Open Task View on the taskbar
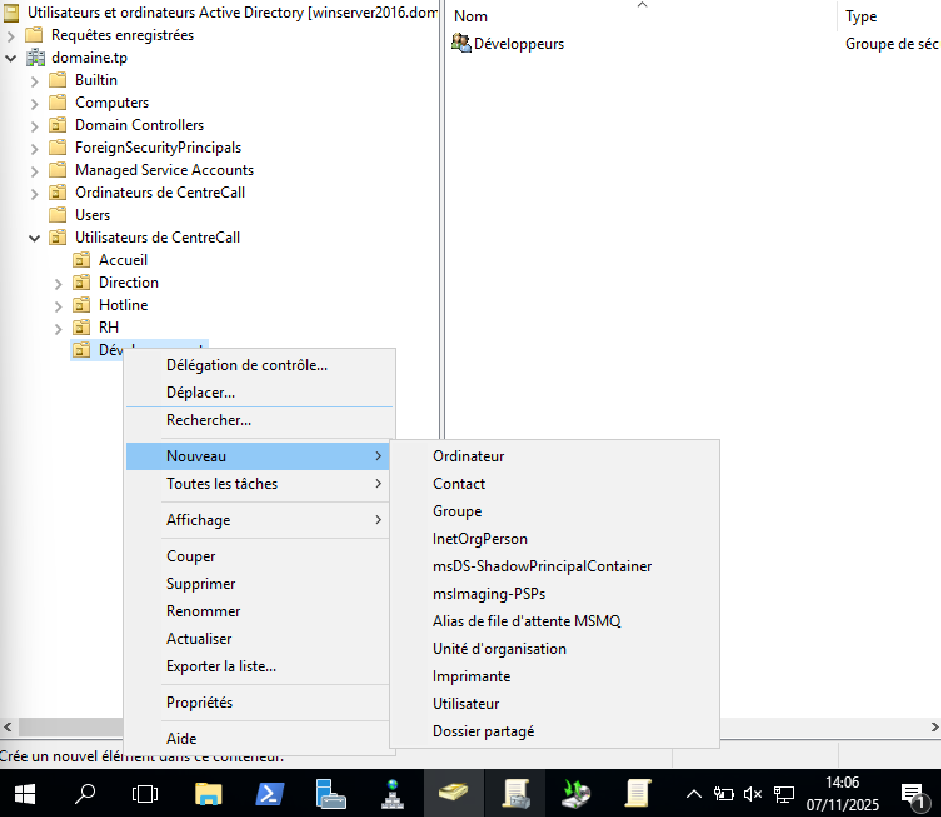Viewport: 941px width, 817px height. (146, 794)
